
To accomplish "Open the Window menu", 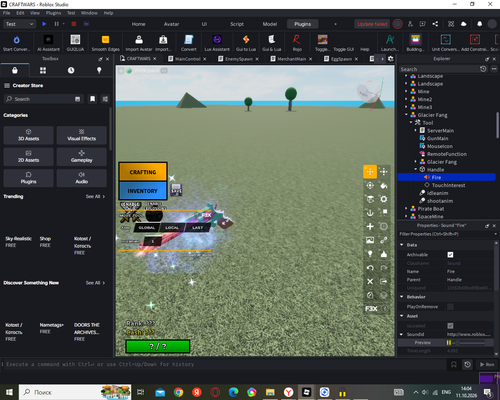I will point(89,13).
